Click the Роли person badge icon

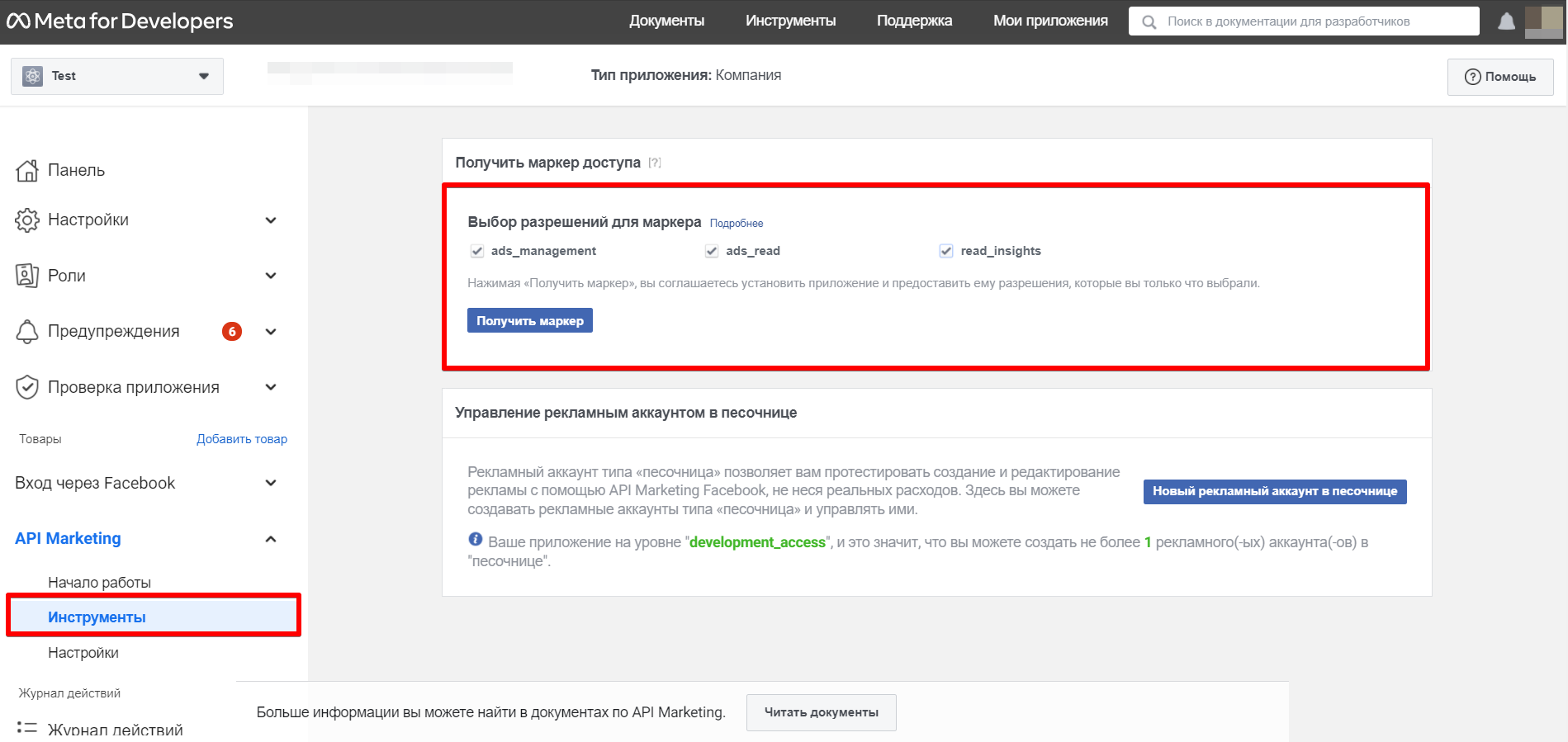(27, 276)
